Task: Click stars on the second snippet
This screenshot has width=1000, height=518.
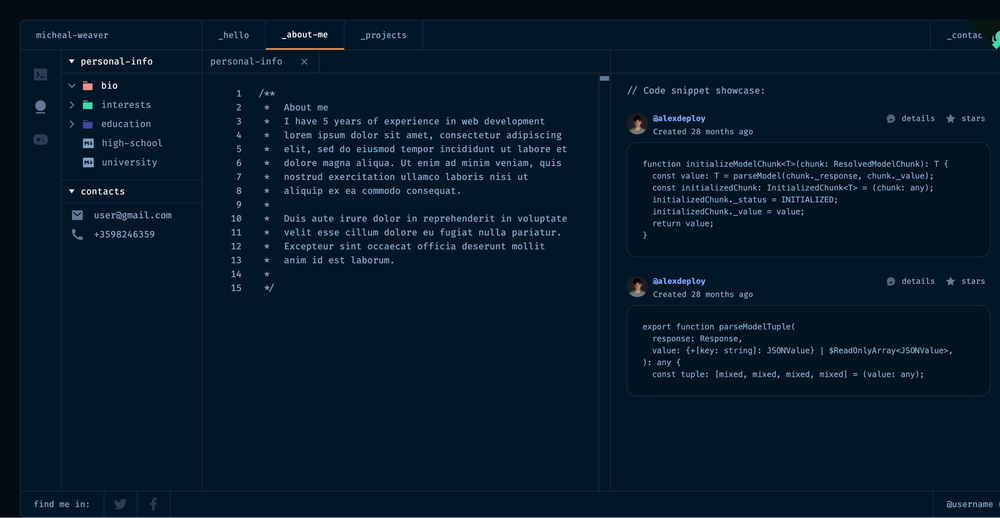Action: [x=973, y=281]
